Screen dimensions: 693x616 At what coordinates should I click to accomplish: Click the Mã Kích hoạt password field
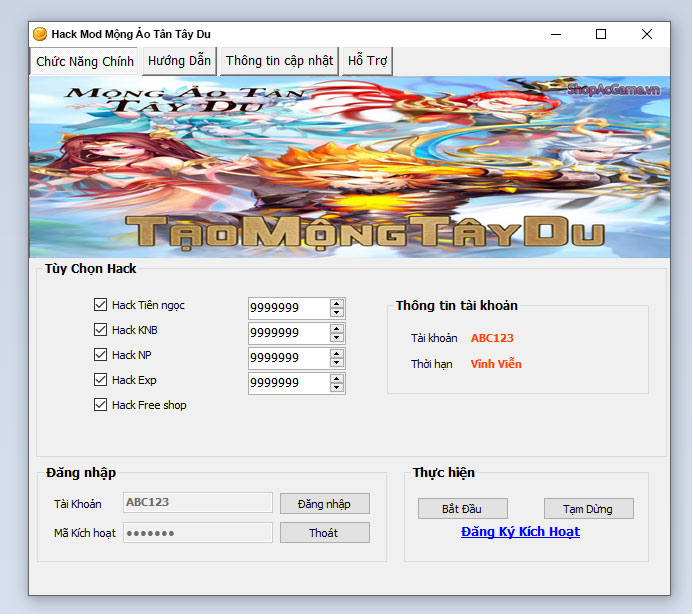[x=198, y=533]
